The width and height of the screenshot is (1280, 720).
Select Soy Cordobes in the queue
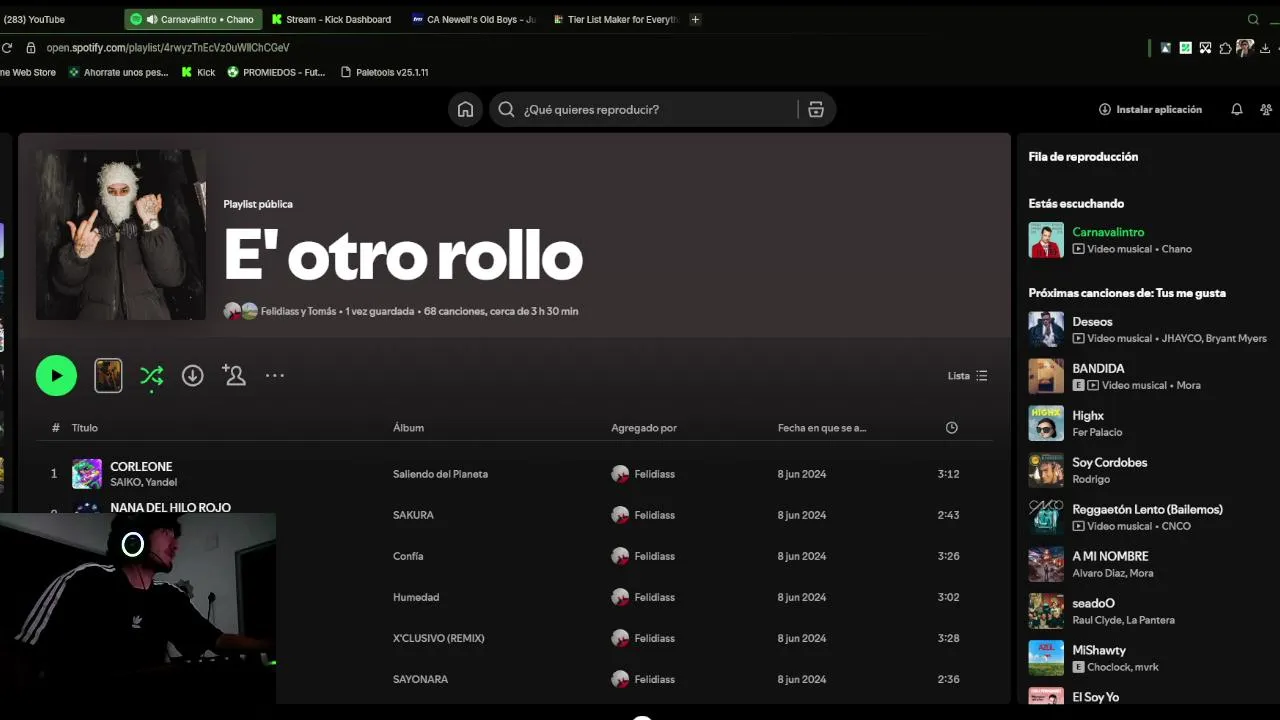pos(1109,463)
